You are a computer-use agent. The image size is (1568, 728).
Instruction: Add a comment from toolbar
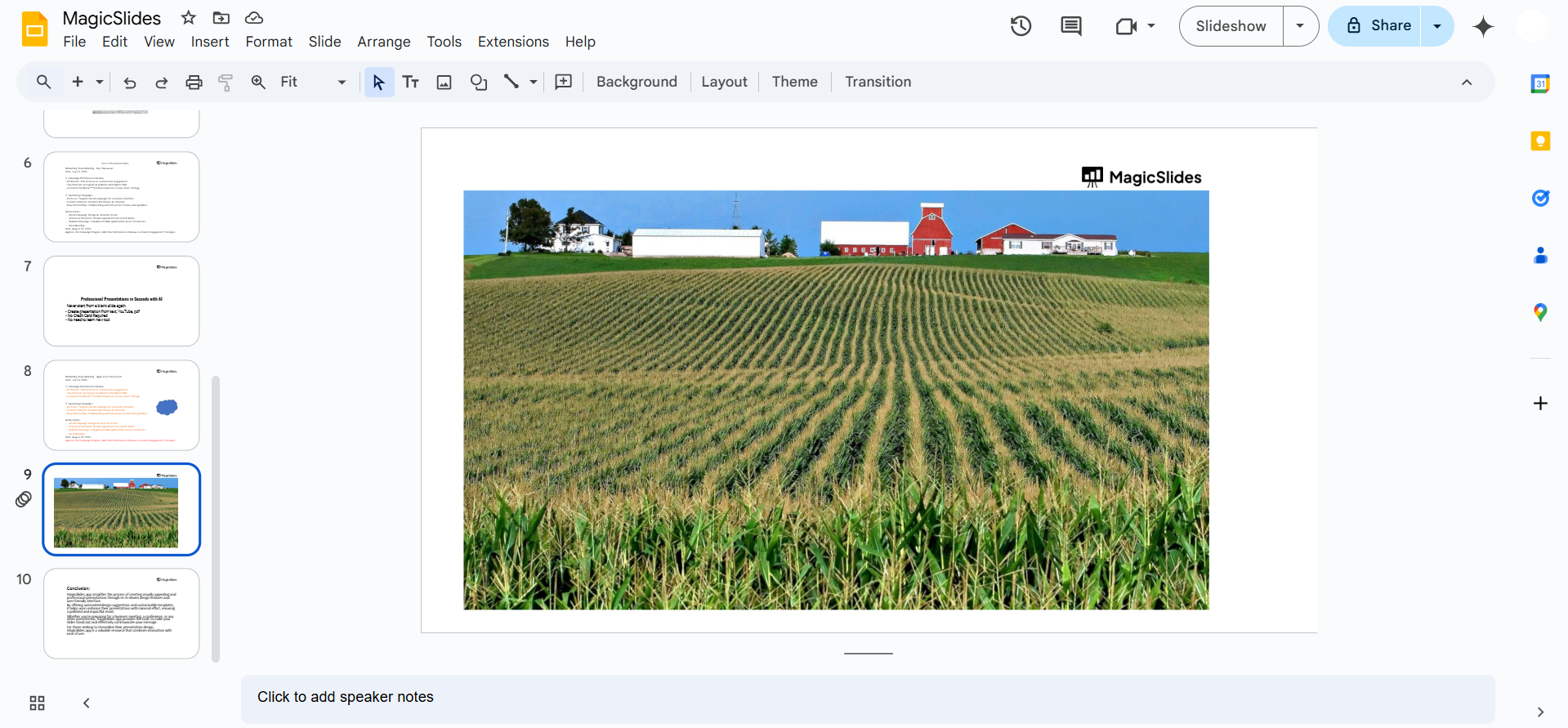tap(564, 82)
